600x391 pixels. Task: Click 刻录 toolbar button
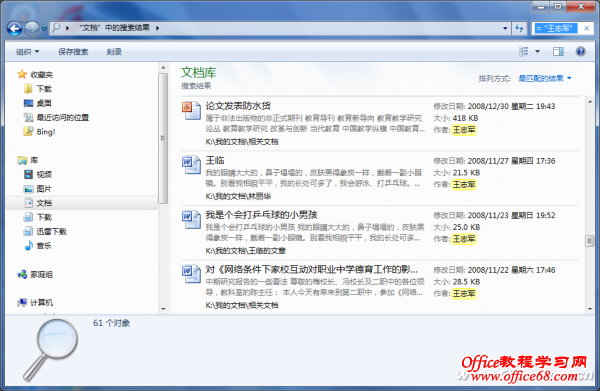[x=114, y=52]
